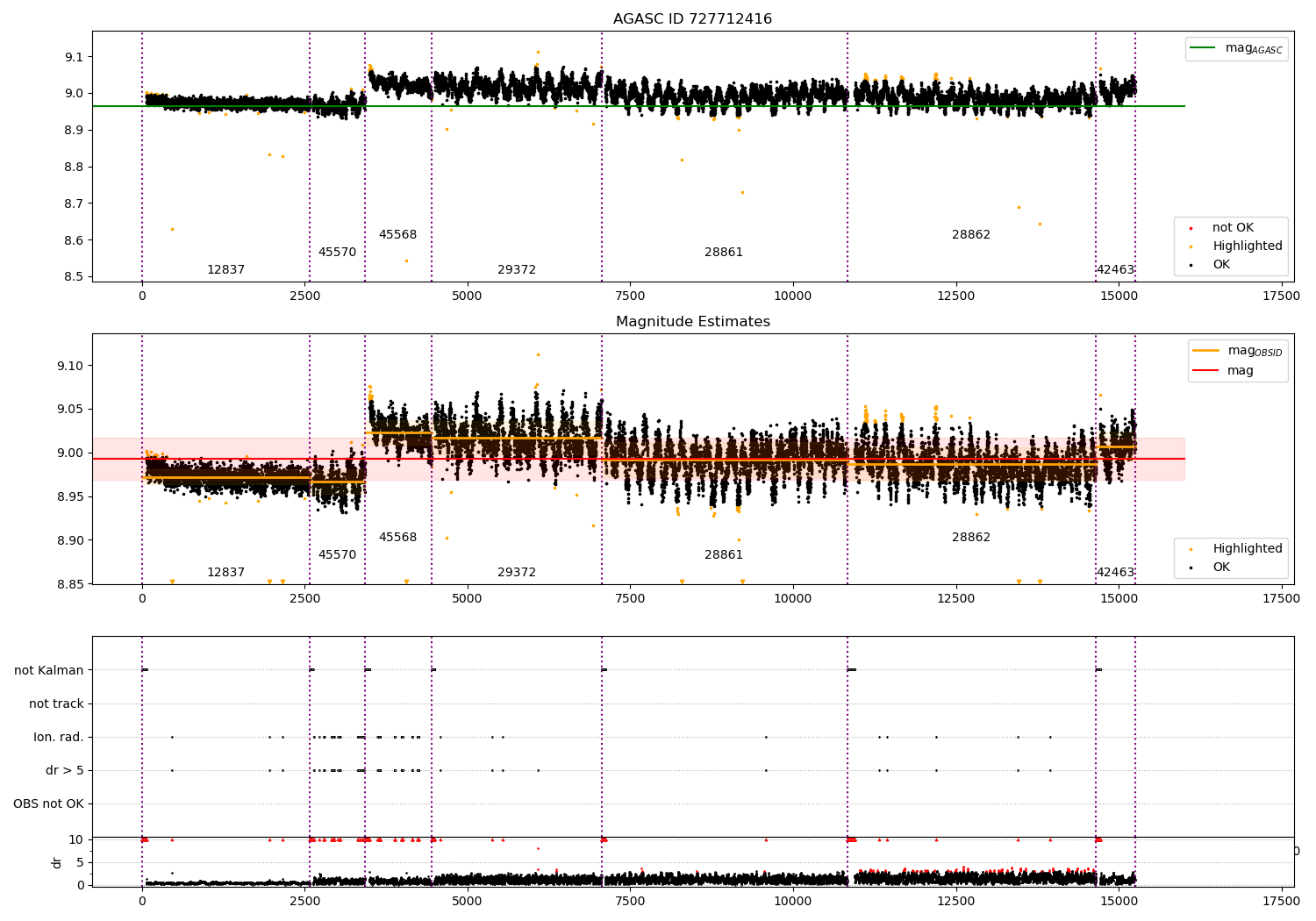Click the 8.85 y-axis tick label
This screenshot has height=921, width=1316.
pyautogui.click(x=69, y=585)
